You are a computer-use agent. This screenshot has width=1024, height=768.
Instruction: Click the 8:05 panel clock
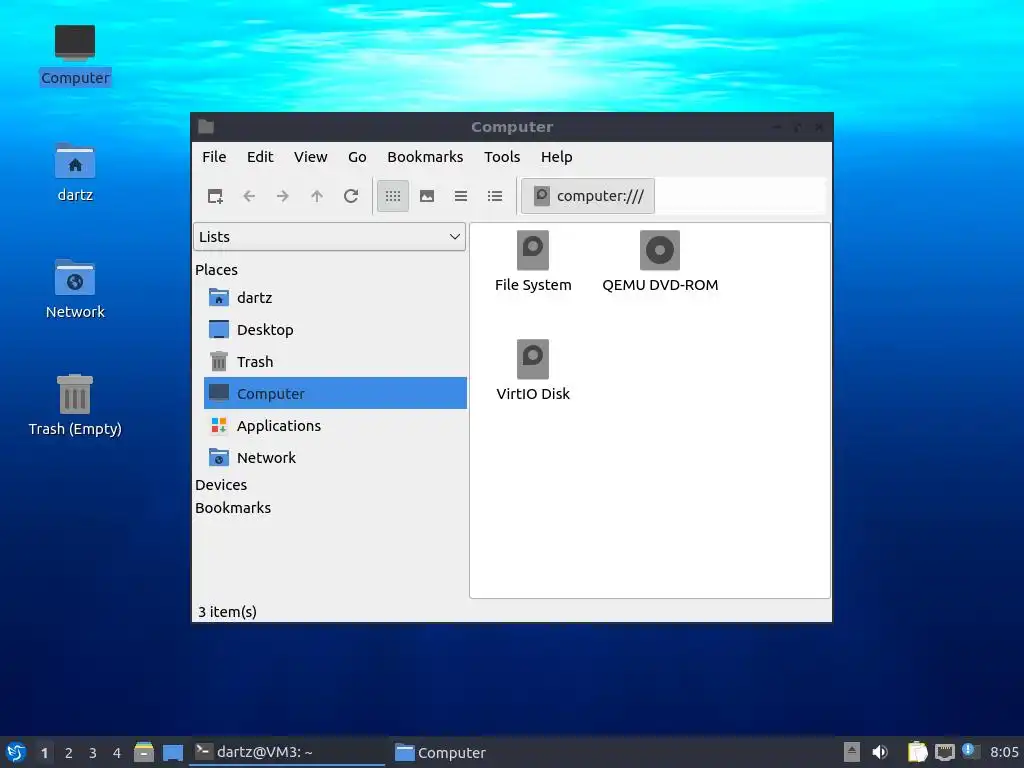[1004, 752]
